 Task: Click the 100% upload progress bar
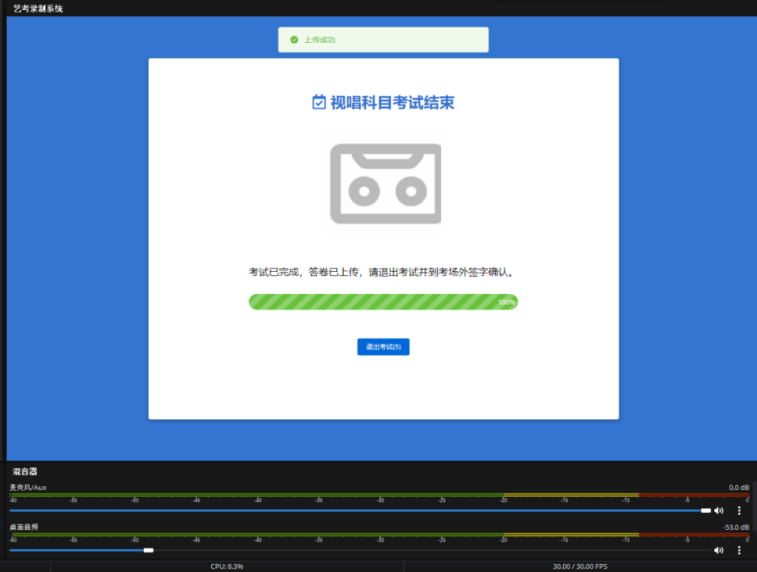[x=383, y=302]
